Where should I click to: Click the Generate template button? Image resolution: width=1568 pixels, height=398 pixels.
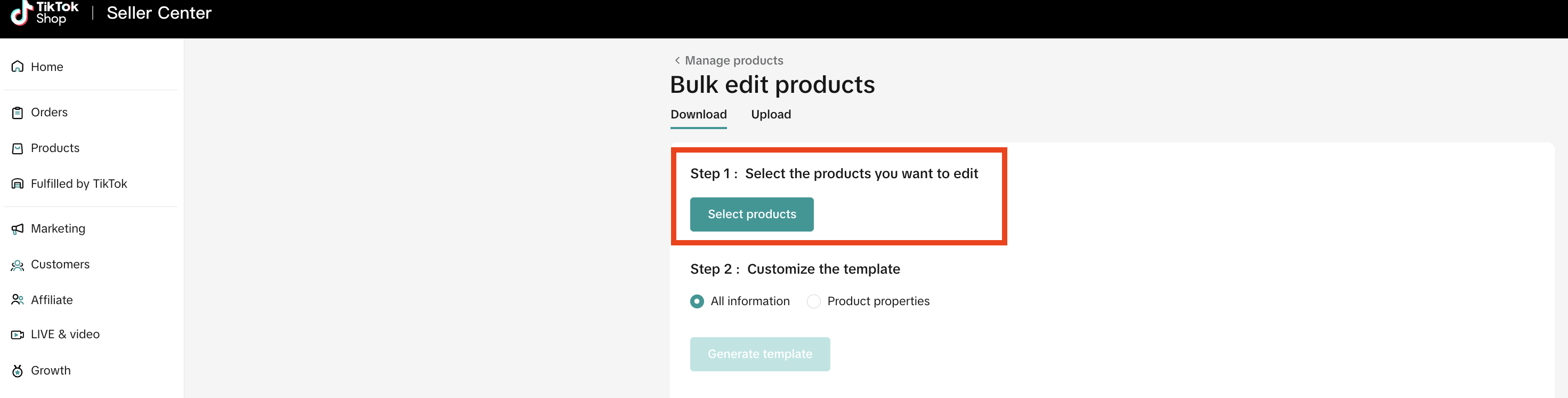pyautogui.click(x=759, y=354)
